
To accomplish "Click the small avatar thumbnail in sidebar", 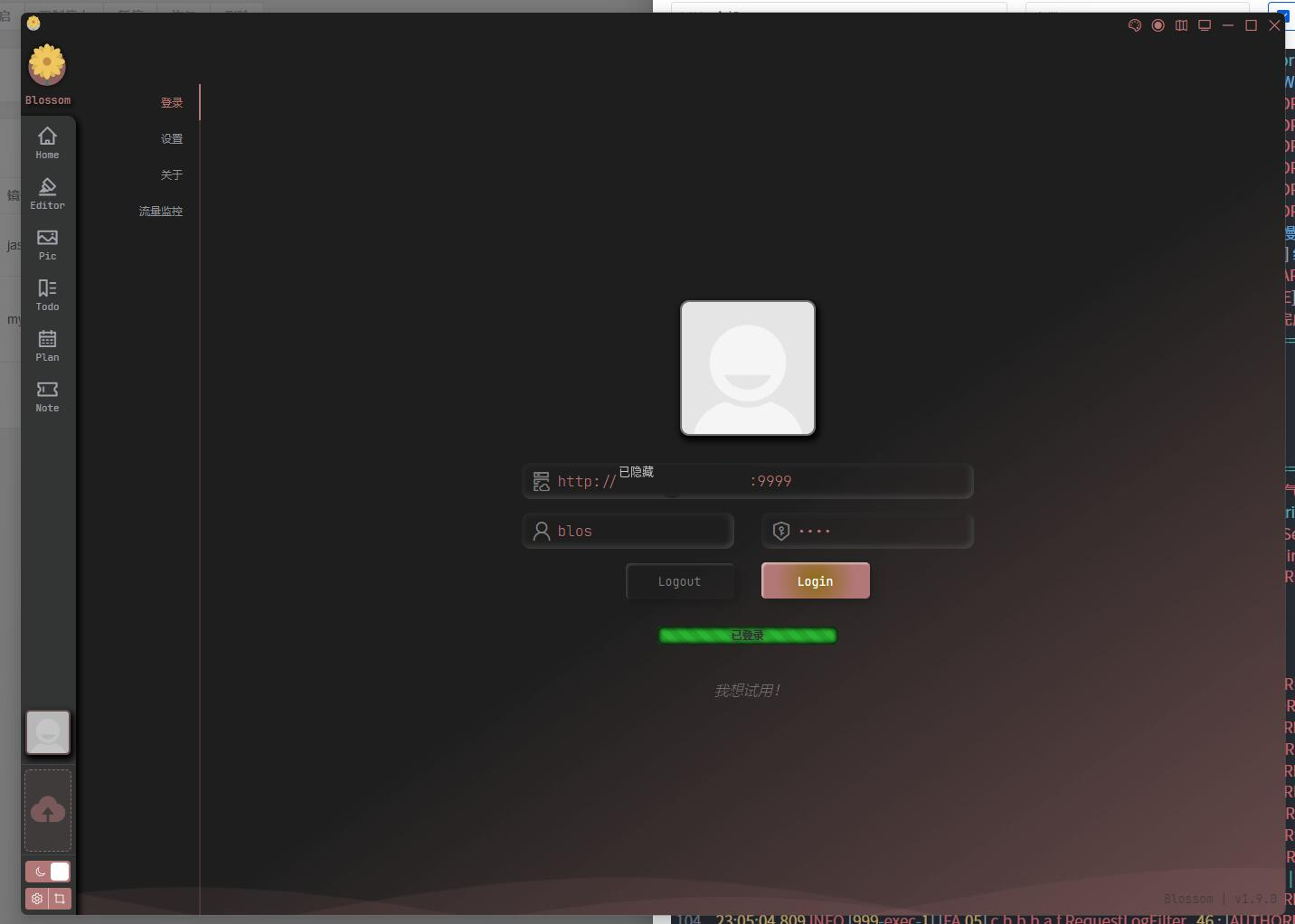I will pos(48,732).
